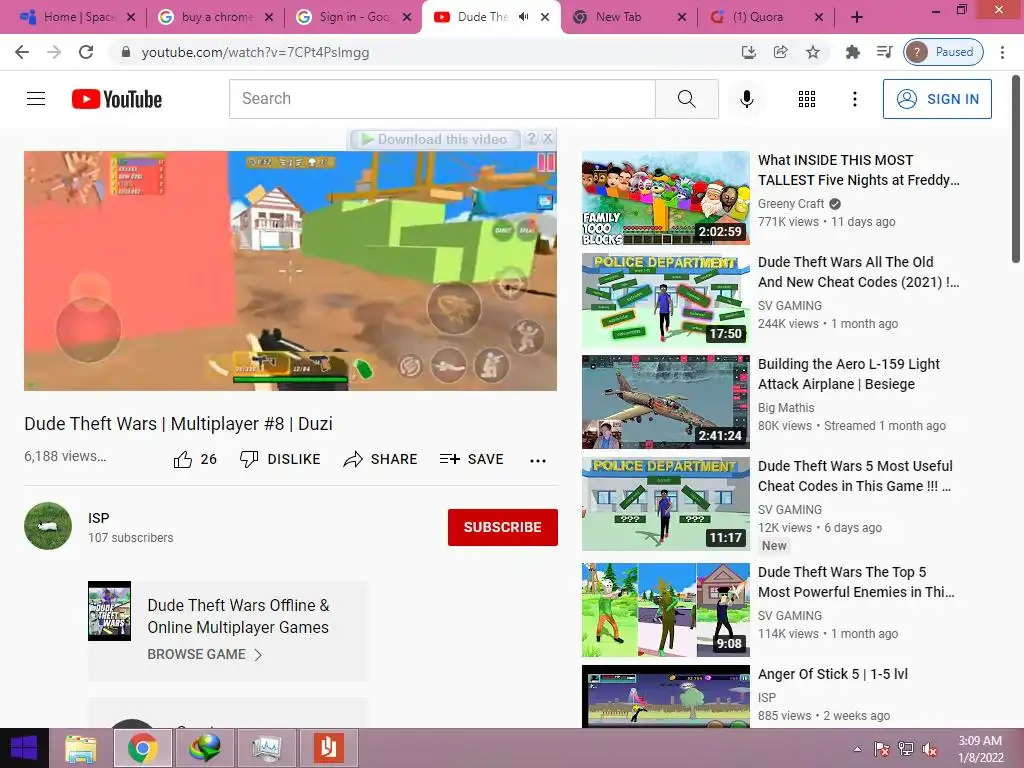
Task: Open Chrome three-dot menu
Action: pyautogui.click(x=1002, y=52)
